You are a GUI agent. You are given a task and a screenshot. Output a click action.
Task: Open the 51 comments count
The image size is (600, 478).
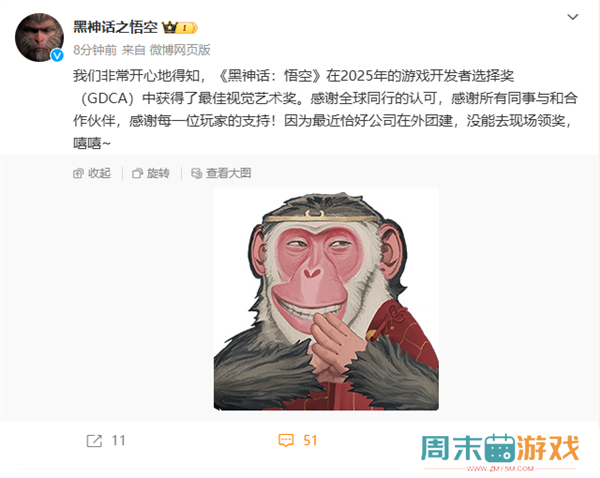[x=310, y=440]
